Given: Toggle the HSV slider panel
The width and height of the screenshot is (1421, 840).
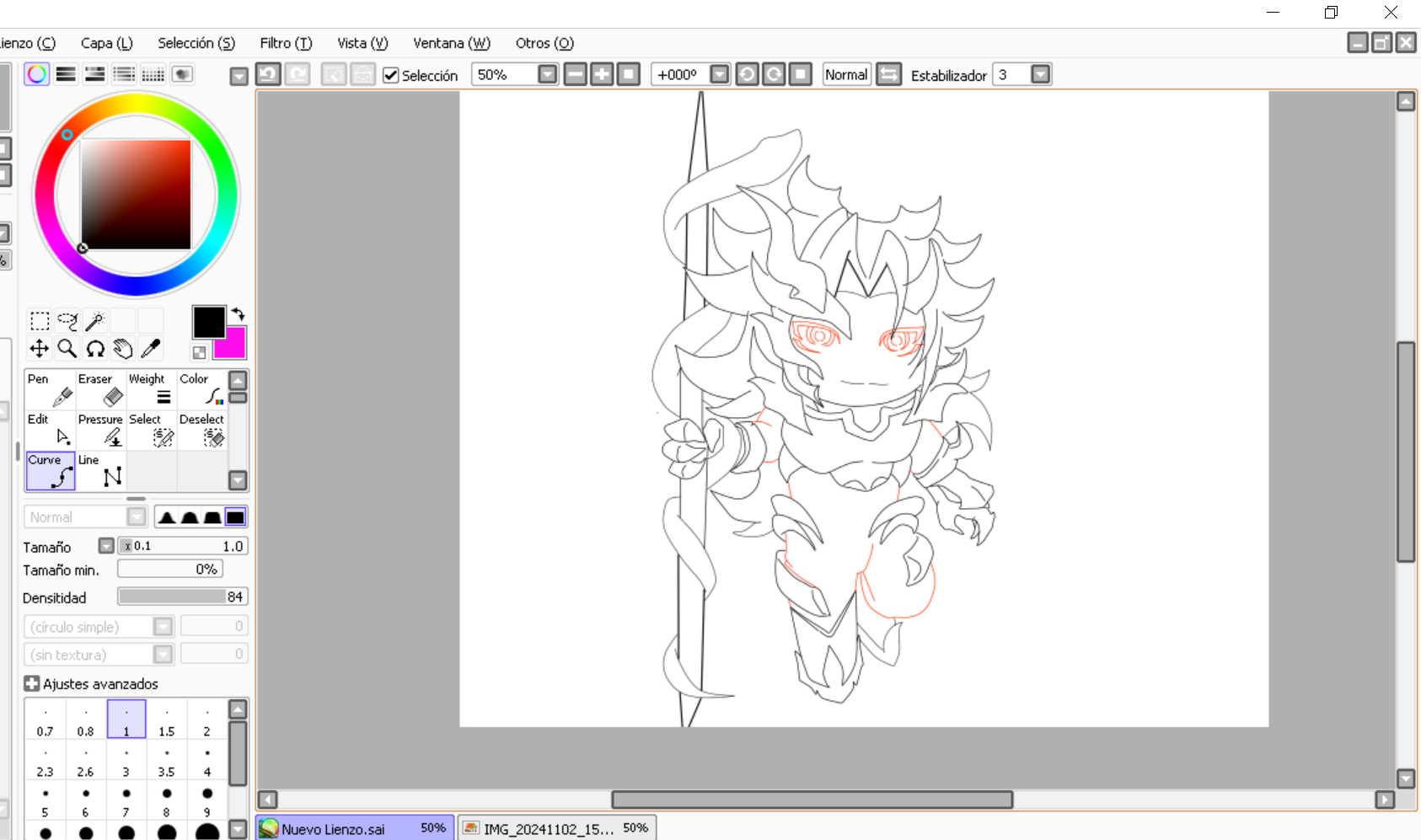Looking at the screenshot, I should (95, 74).
